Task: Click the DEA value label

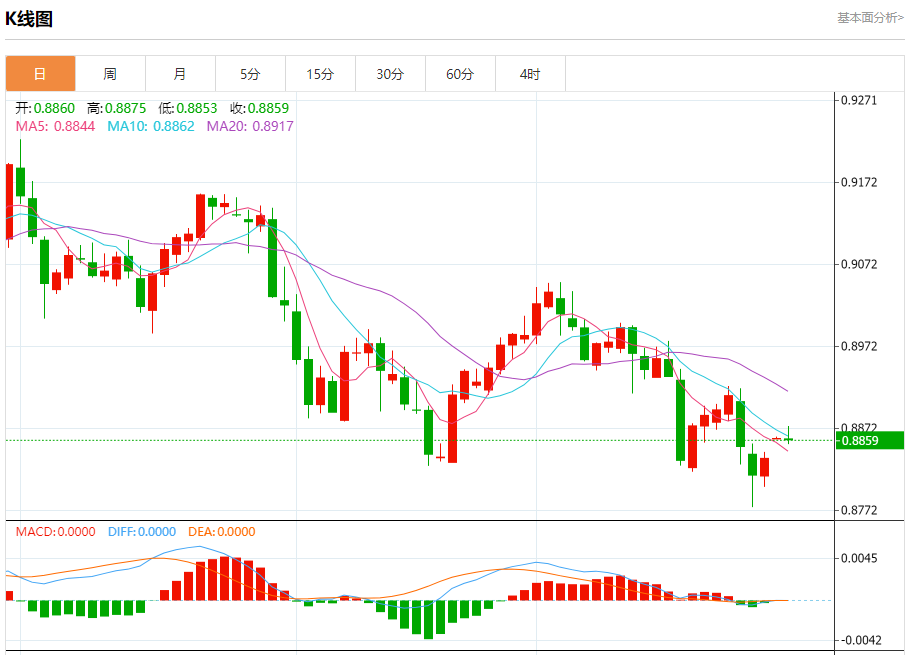Action: [x=222, y=532]
